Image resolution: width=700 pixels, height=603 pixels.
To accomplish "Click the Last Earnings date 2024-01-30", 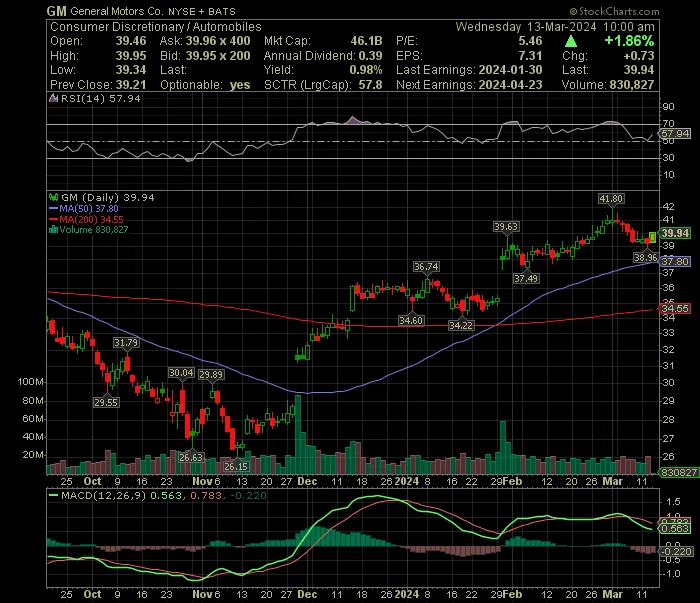I will pos(510,70).
